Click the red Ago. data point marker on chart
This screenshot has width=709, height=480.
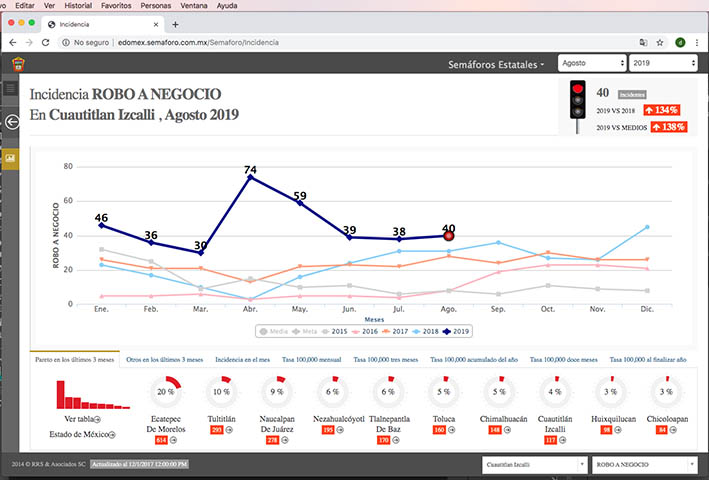(449, 236)
